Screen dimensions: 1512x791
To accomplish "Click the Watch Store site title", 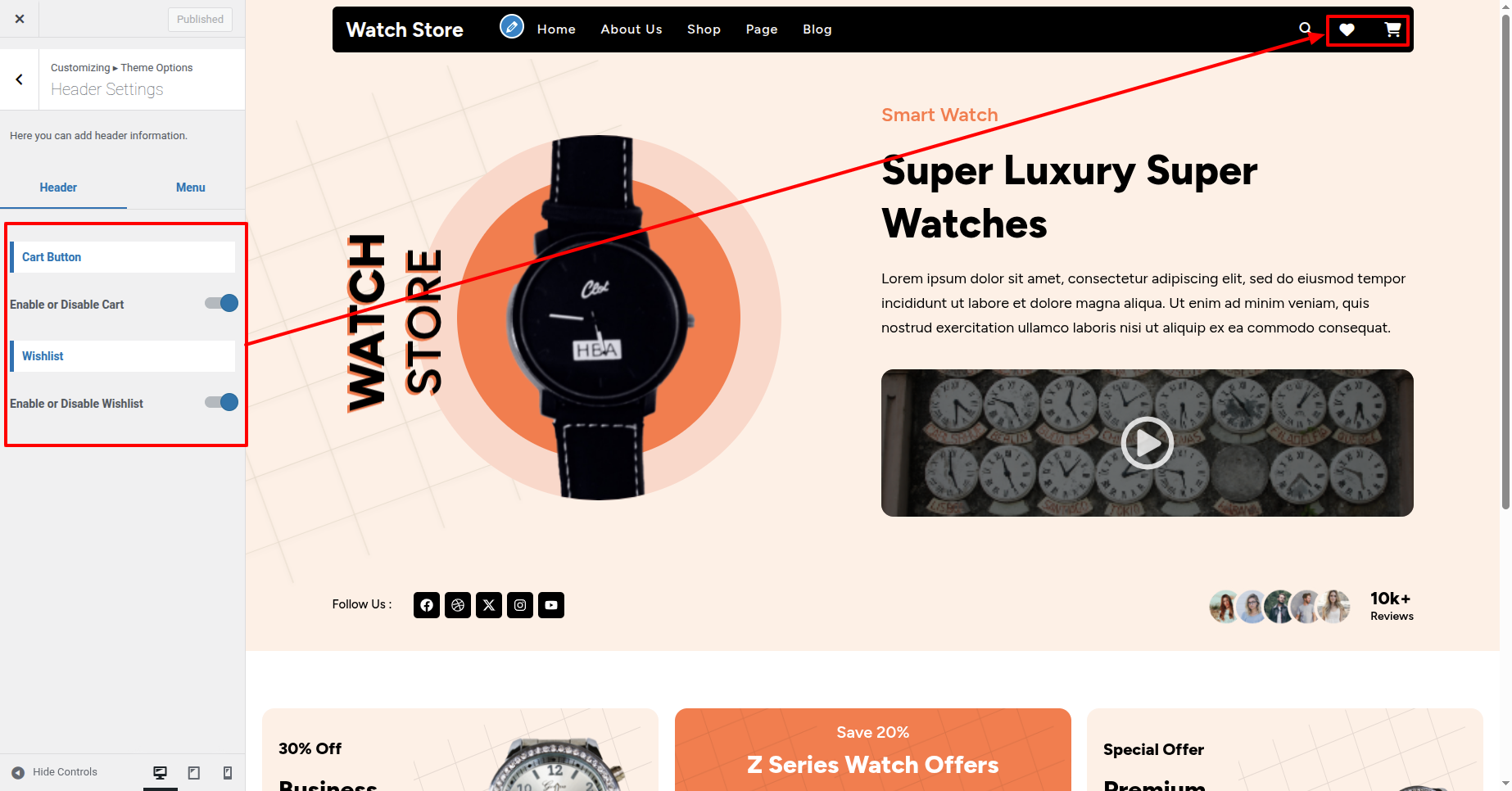I will pyautogui.click(x=405, y=30).
